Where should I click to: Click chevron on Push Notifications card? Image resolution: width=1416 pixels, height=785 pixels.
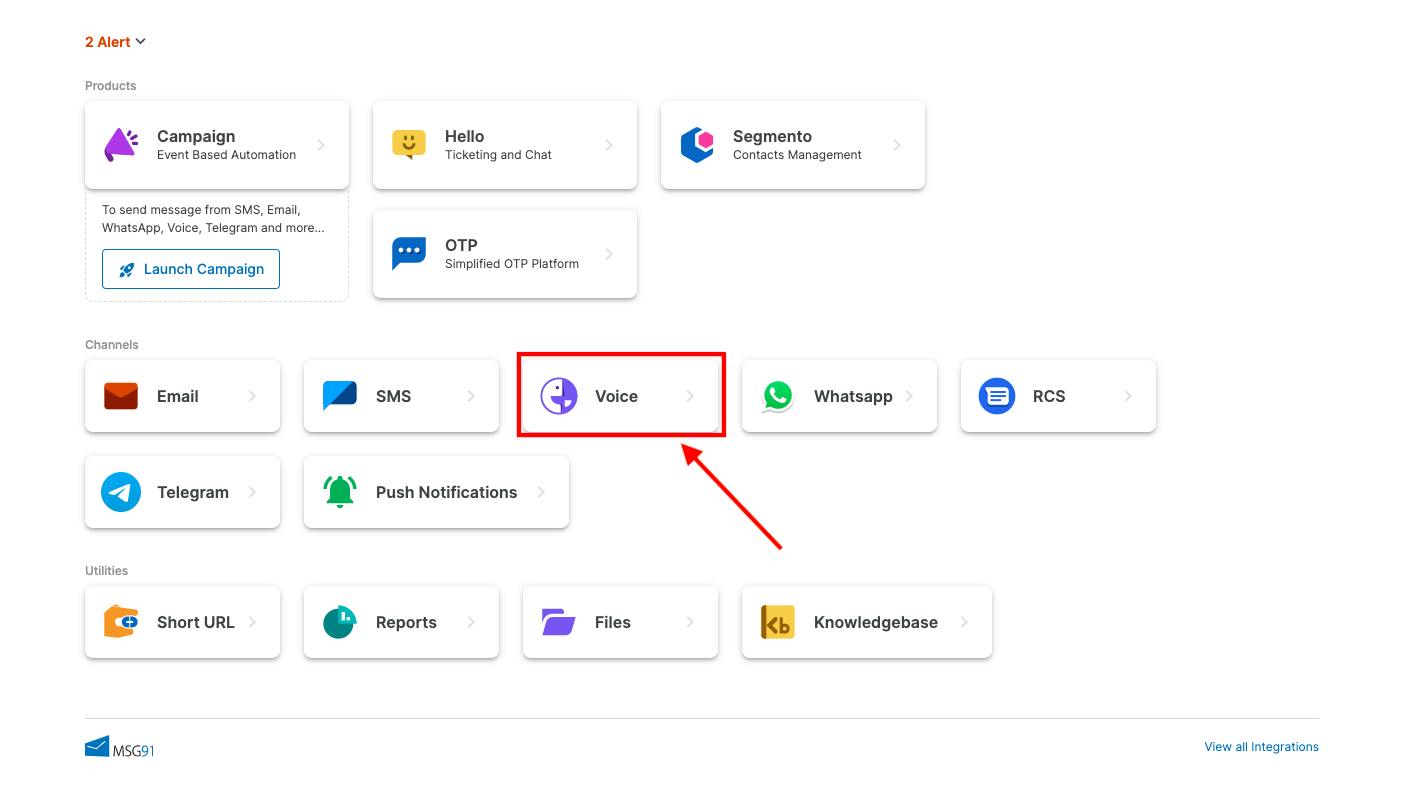coord(541,492)
